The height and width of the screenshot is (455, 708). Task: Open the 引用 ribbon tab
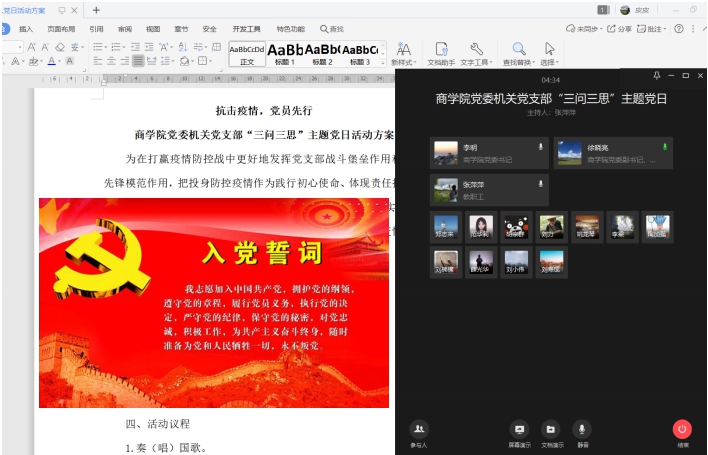point(96,29)
